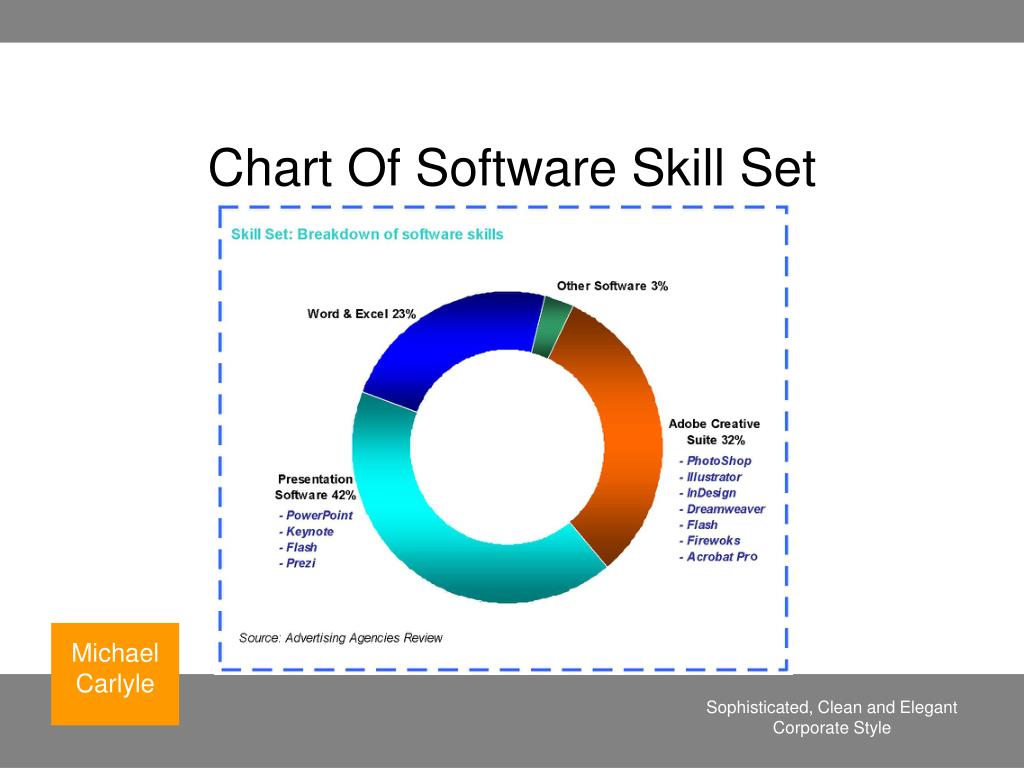Select the '- Illustrator' list item
Image resolution: width=1024 pixels, height=768 pixels.
pos(710,477)
